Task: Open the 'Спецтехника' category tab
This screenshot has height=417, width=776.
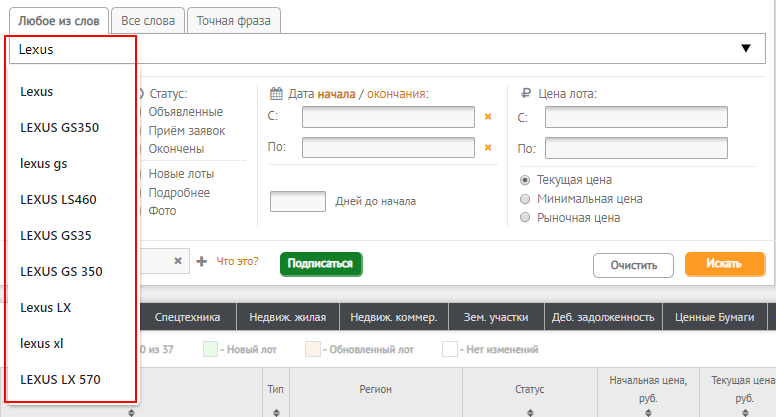Action: point(188,317)
